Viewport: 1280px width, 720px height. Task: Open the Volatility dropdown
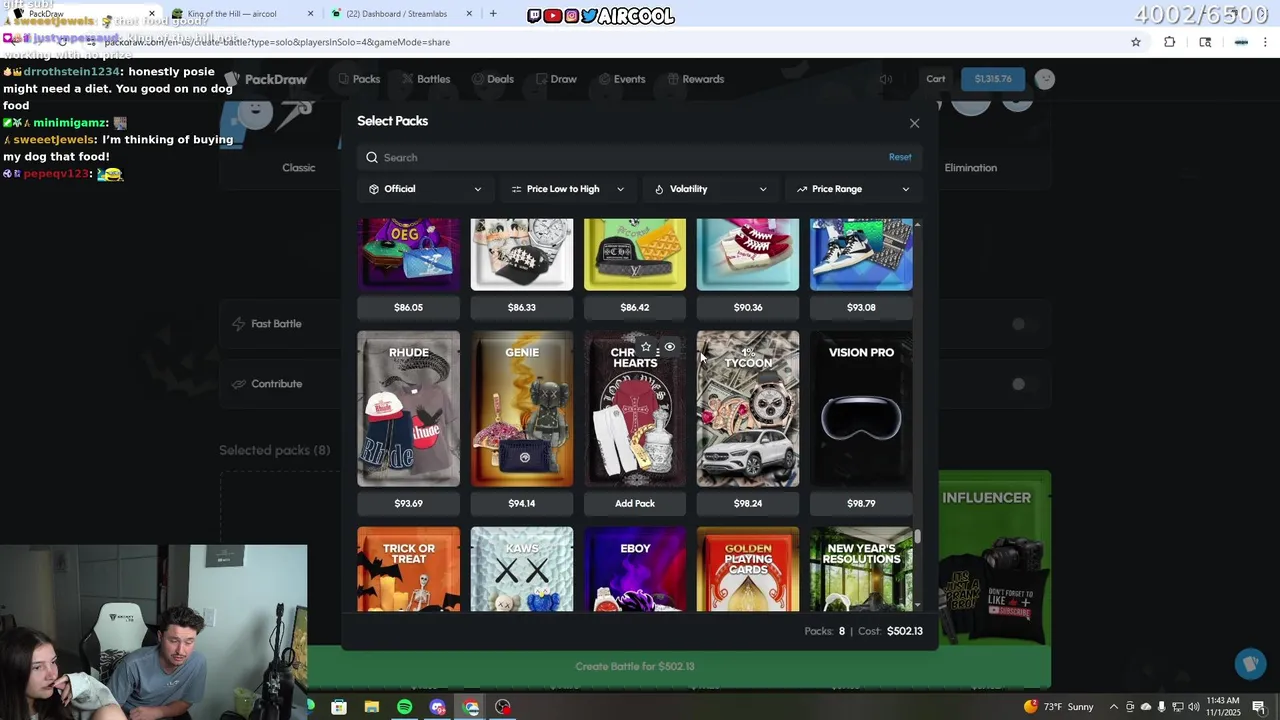point(710,189)
